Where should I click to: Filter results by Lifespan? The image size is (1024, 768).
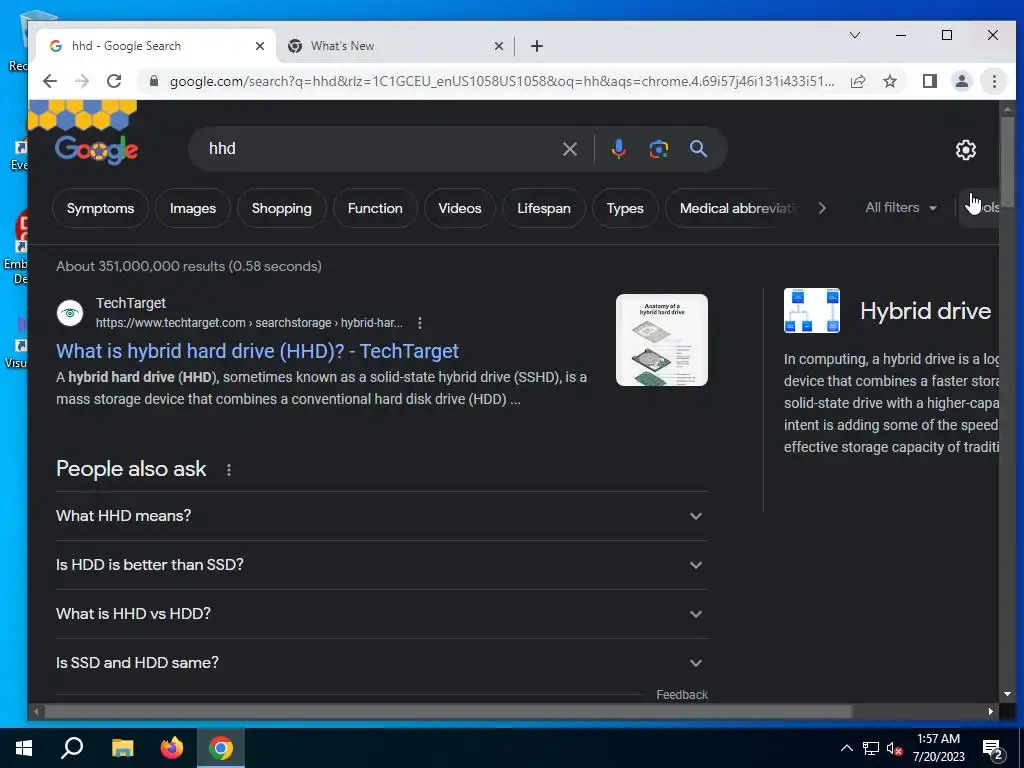[x=544, y=208]
